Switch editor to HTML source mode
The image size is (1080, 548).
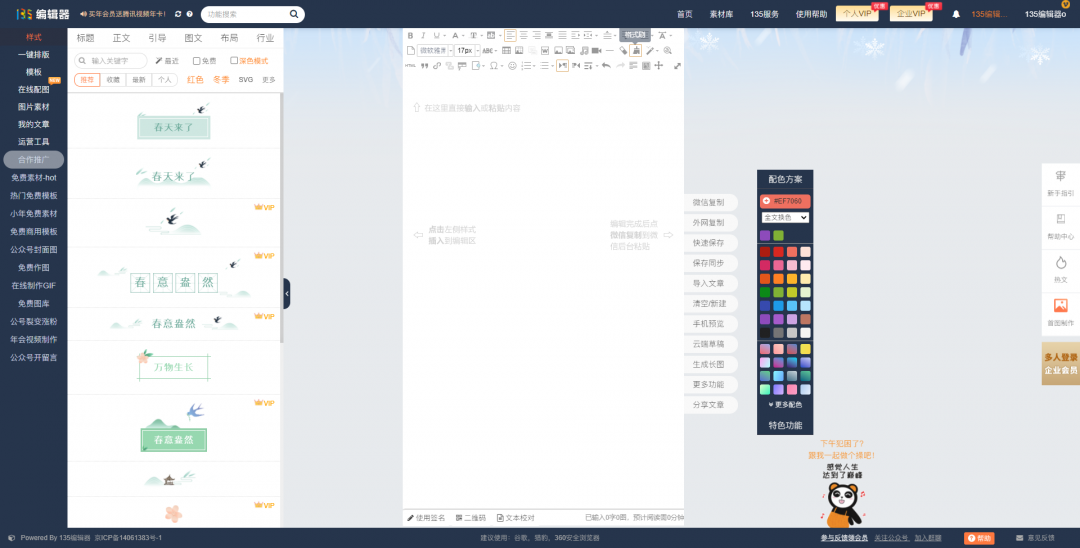(x=410, y=65)
